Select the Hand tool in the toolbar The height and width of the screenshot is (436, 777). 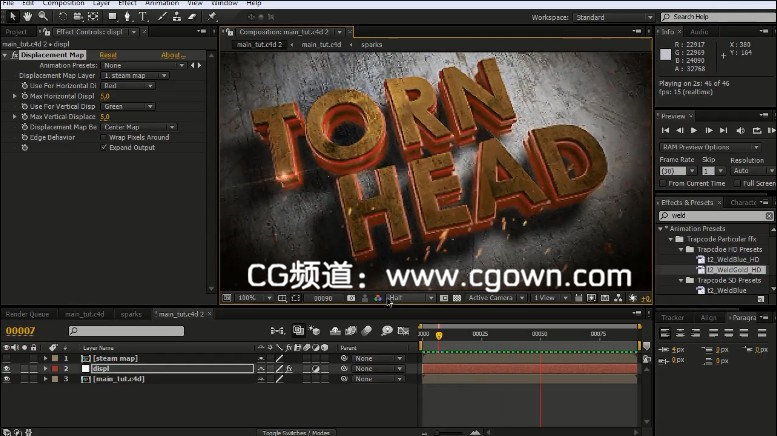click(x=26, y=16)
